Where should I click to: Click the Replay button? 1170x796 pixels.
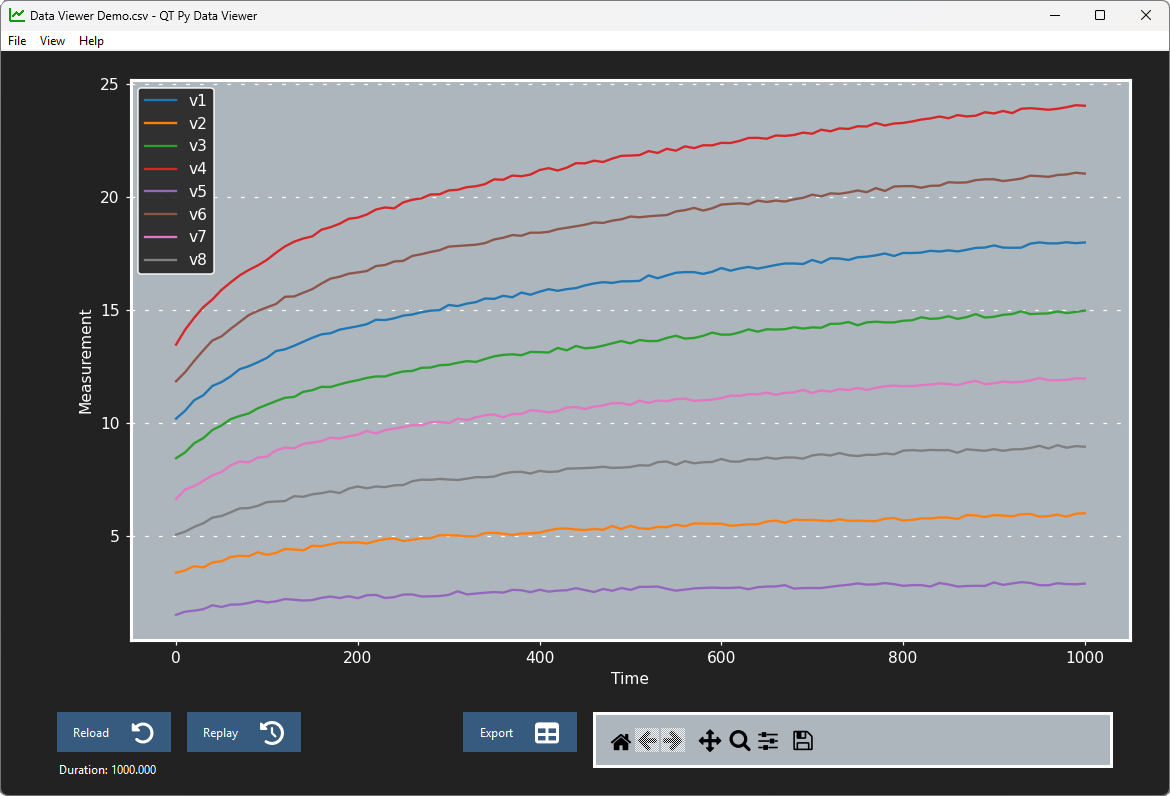click(x=244, y=732)
